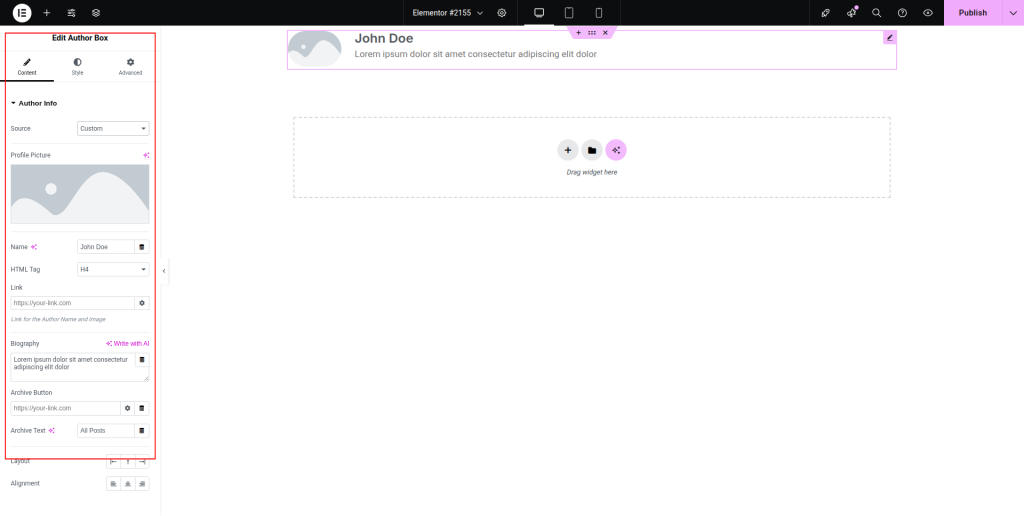Click AI sparkle icon beside Profile Picture
Screen dimensions: 1024x516
click(x=146, y=155)
